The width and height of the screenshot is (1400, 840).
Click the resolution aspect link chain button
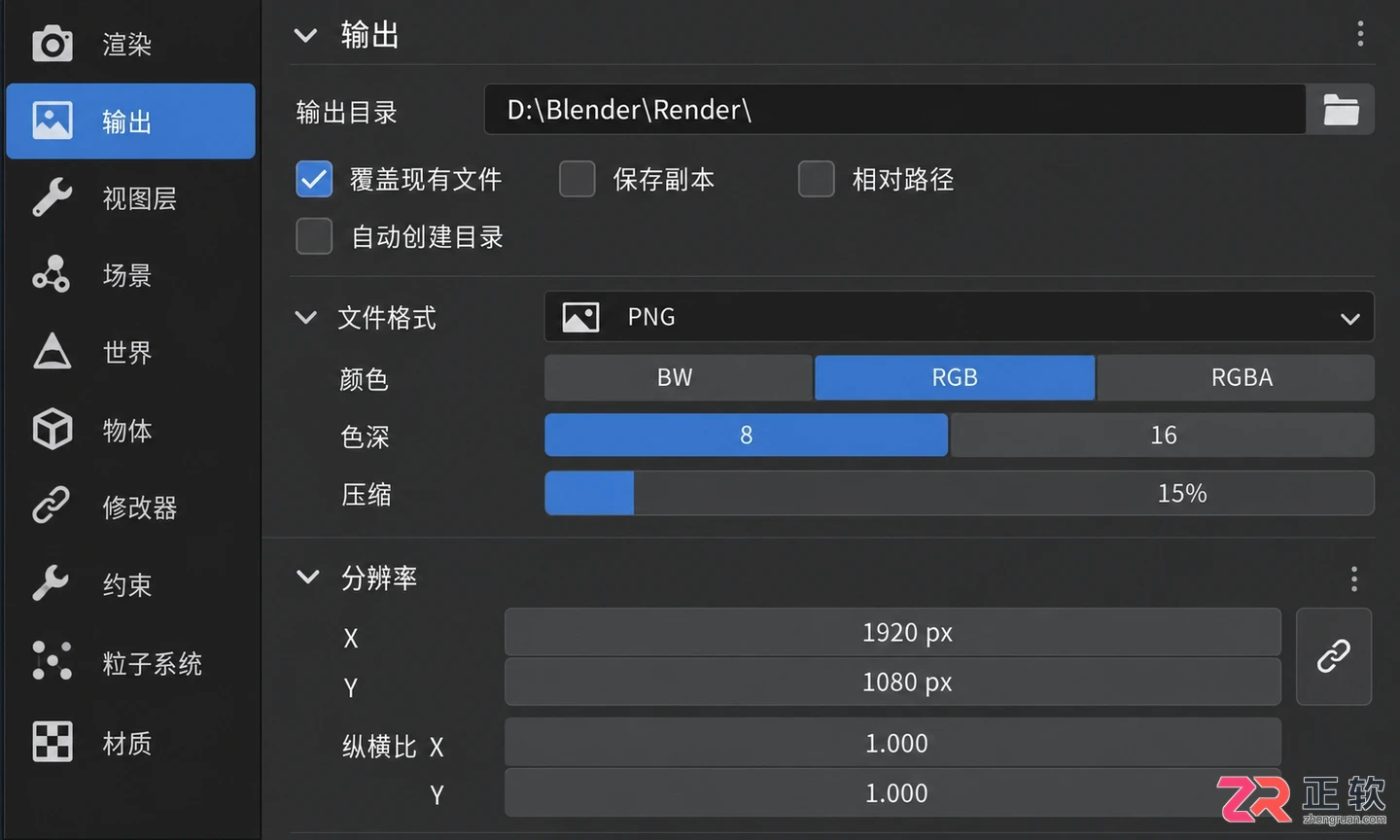[x=1334, y=656]
